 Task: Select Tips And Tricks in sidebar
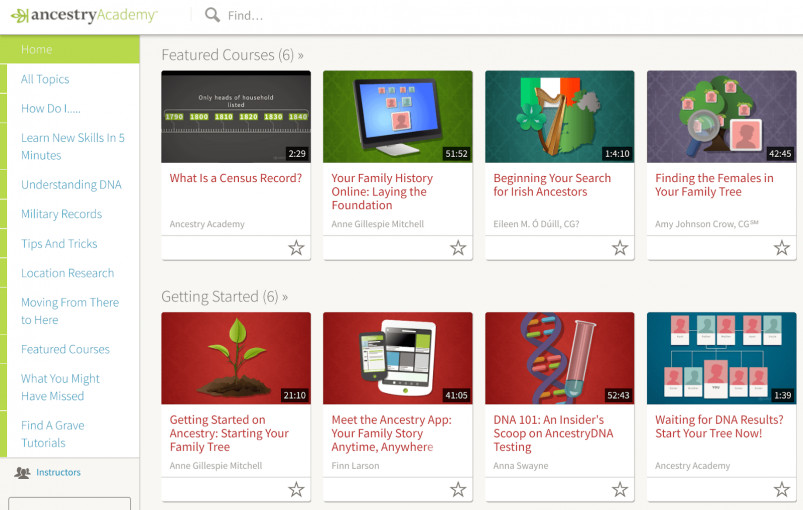[59, 244]
